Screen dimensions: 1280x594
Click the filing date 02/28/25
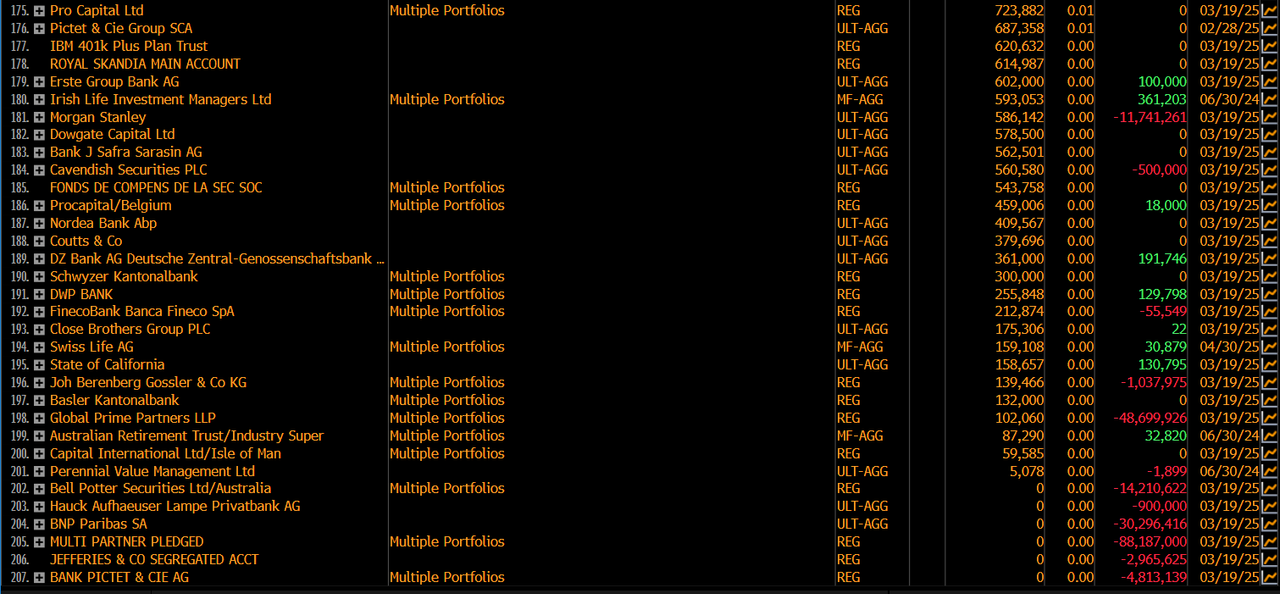pos(1229,29)
